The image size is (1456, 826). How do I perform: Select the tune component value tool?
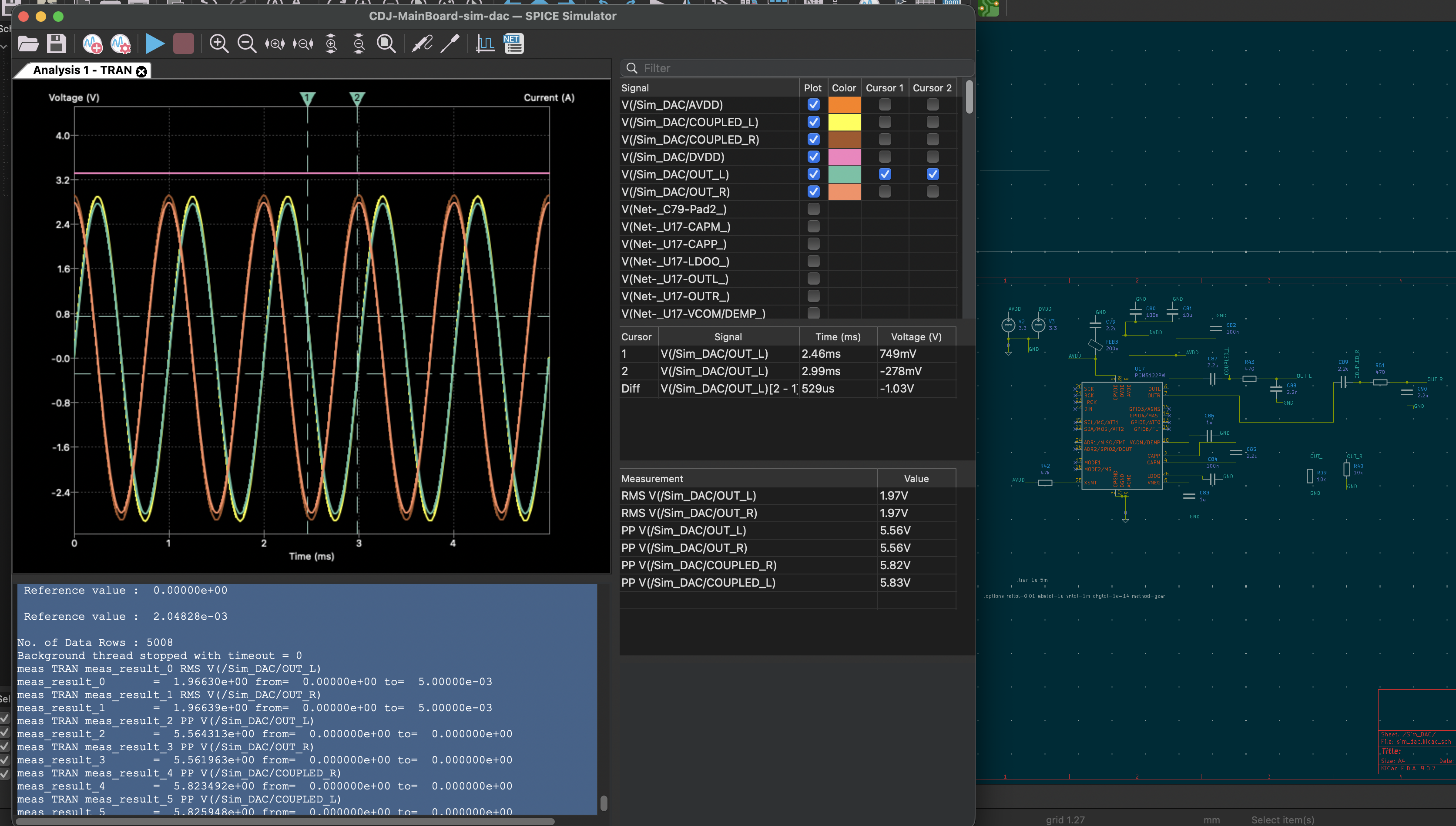(450, 44)
